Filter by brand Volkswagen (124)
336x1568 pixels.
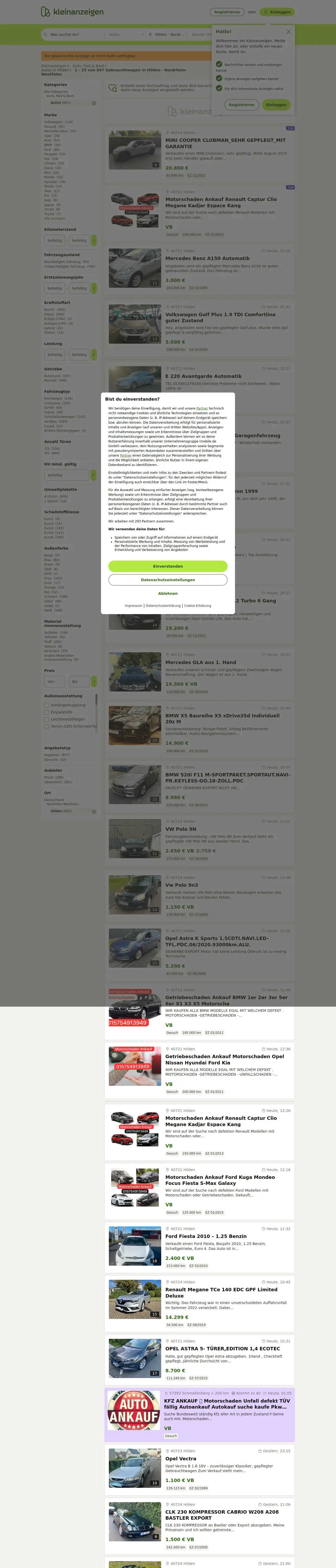click(59, 122)
